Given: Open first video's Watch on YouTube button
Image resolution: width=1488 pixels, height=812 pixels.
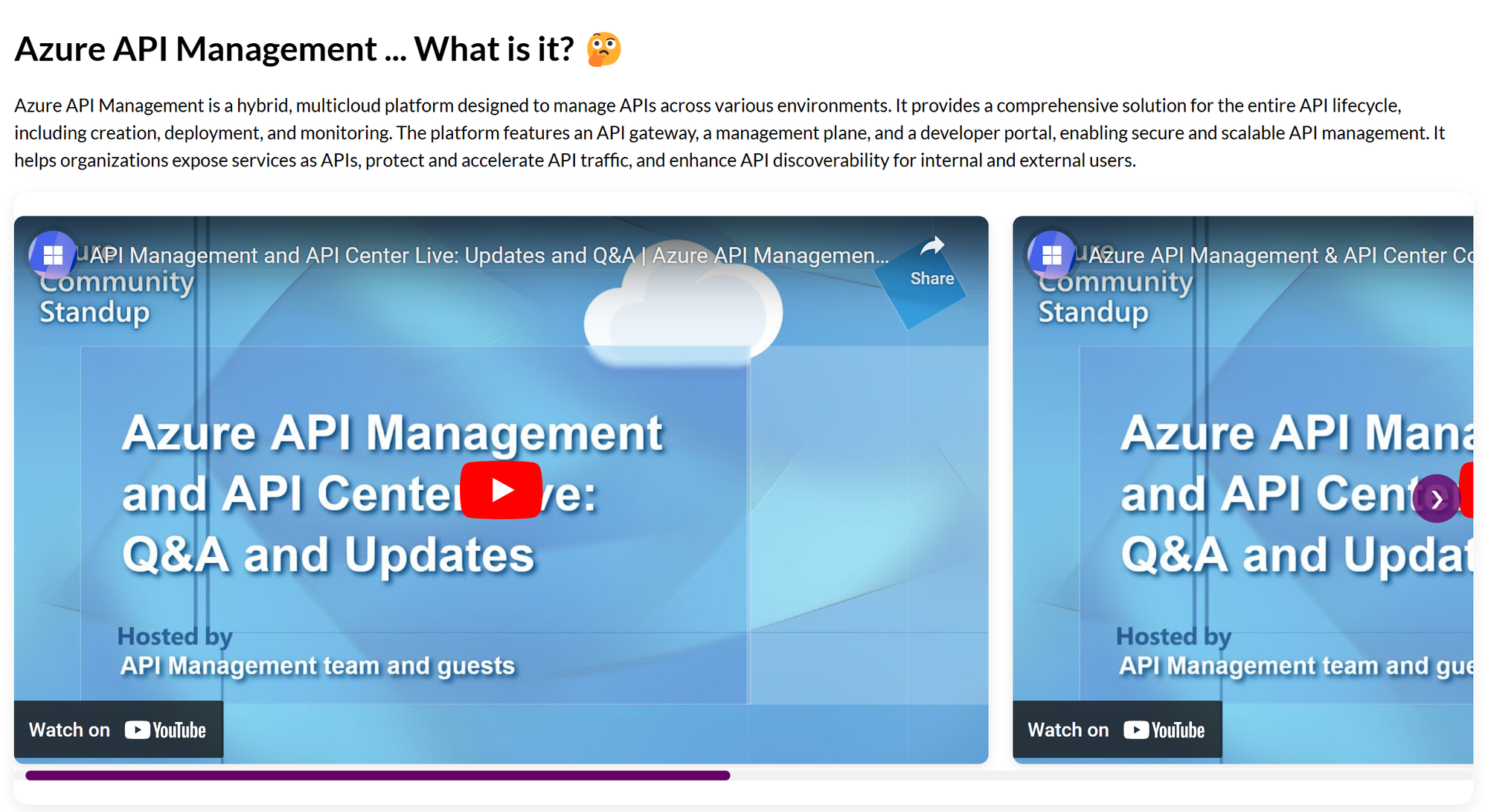Looking at the screenshot, I should pos(118,729).
